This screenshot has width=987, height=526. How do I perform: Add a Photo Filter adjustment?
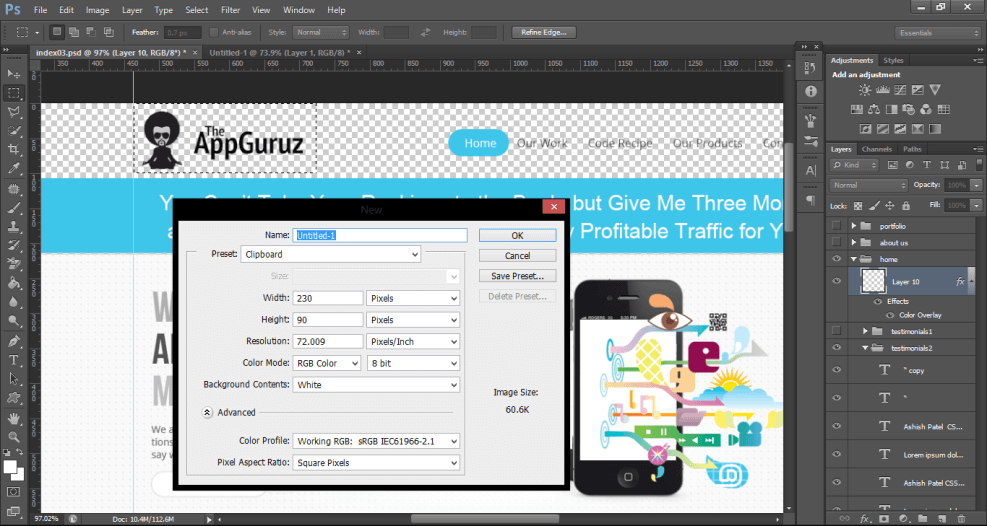(908, 109)
